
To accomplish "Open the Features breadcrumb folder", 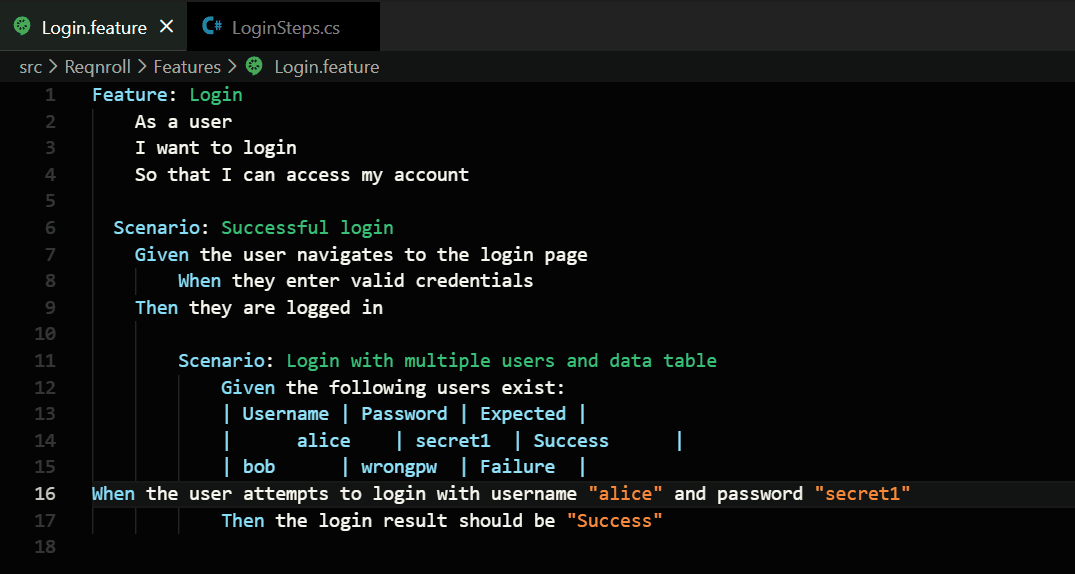I will [x=187, y=67].
